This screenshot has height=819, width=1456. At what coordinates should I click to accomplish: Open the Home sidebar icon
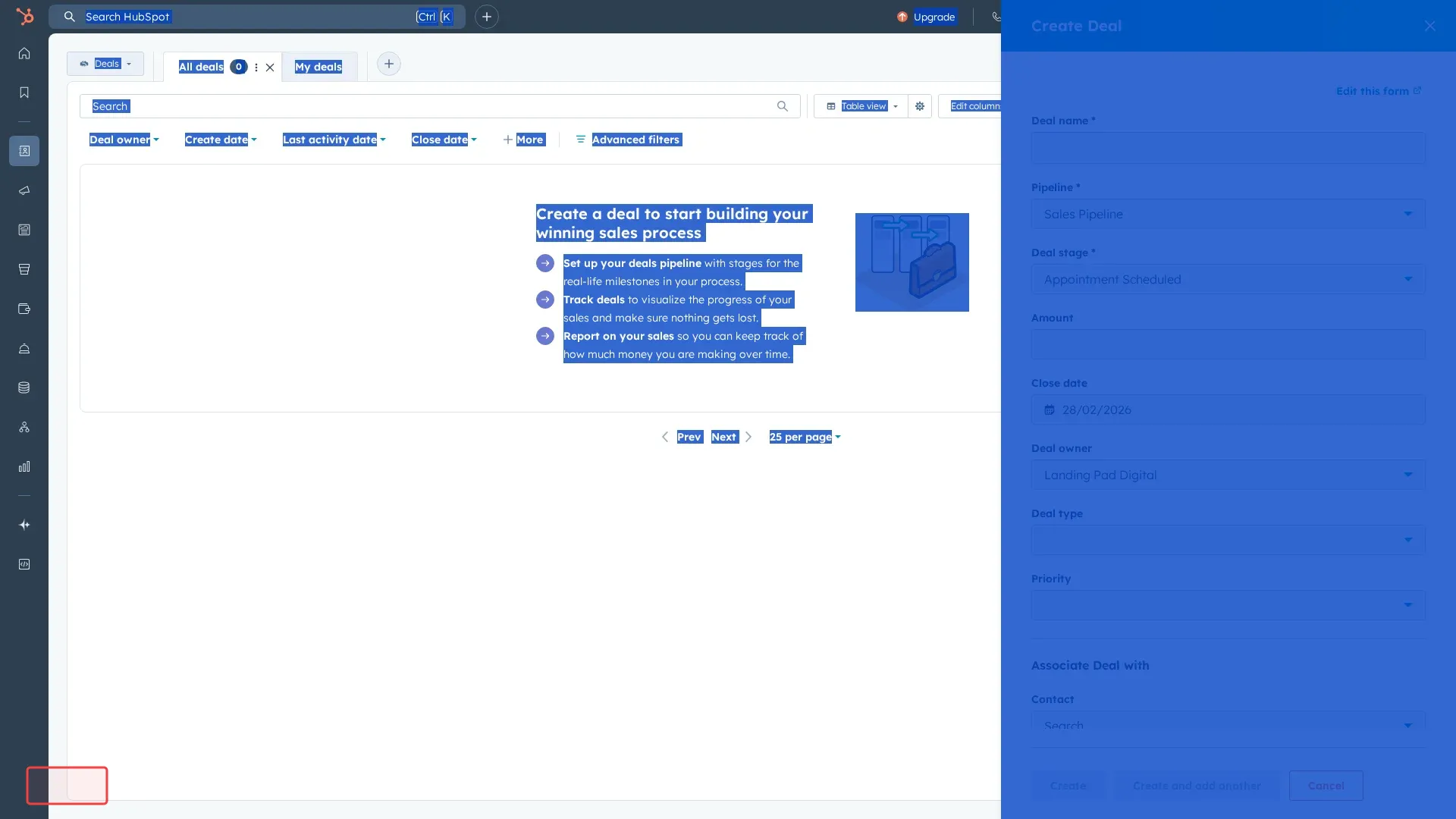point(24,53)
